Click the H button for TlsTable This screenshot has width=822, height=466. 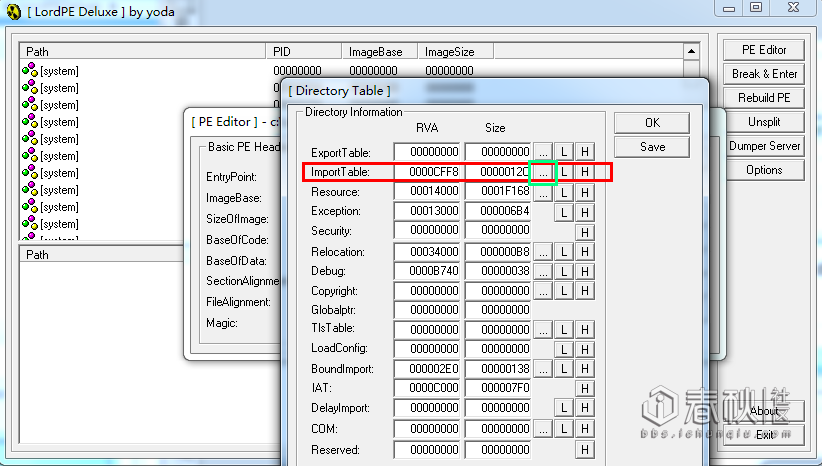click(x=585, y=330)
